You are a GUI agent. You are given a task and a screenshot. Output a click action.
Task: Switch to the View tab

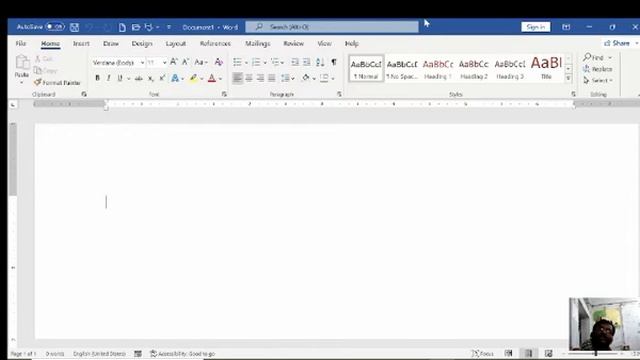pyautogui.click(x=324, y=43)
